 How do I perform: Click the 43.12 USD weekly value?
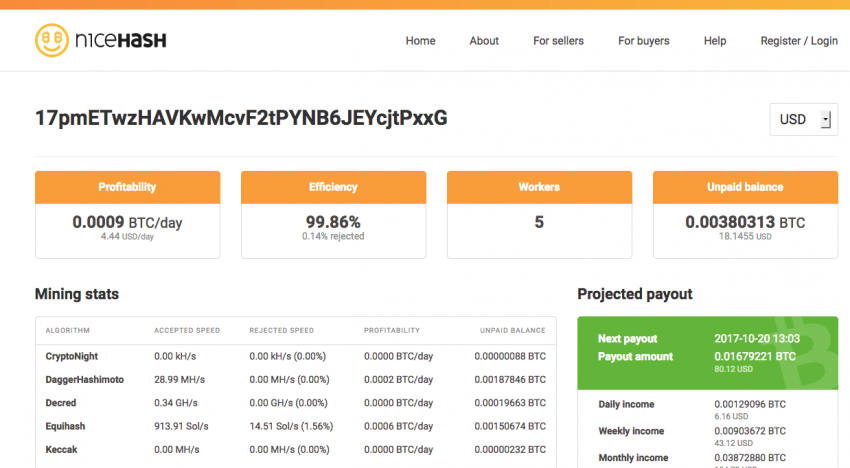click(733, 443)
